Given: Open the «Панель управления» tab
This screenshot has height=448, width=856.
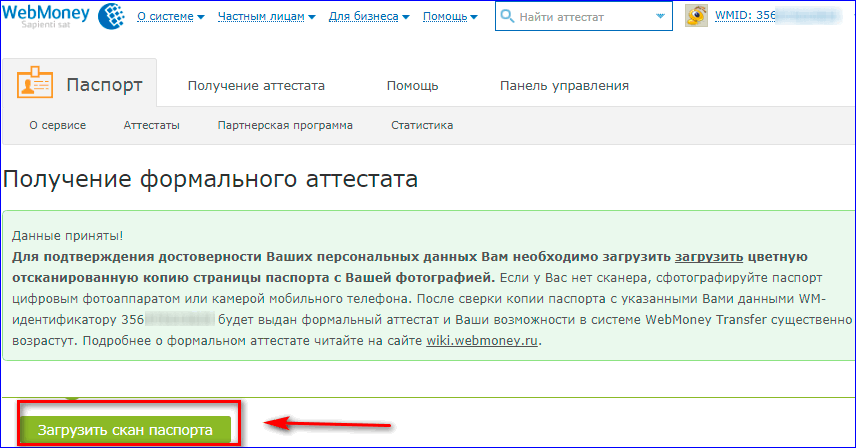Looking at the screenshot, I should tap(564, 86).
